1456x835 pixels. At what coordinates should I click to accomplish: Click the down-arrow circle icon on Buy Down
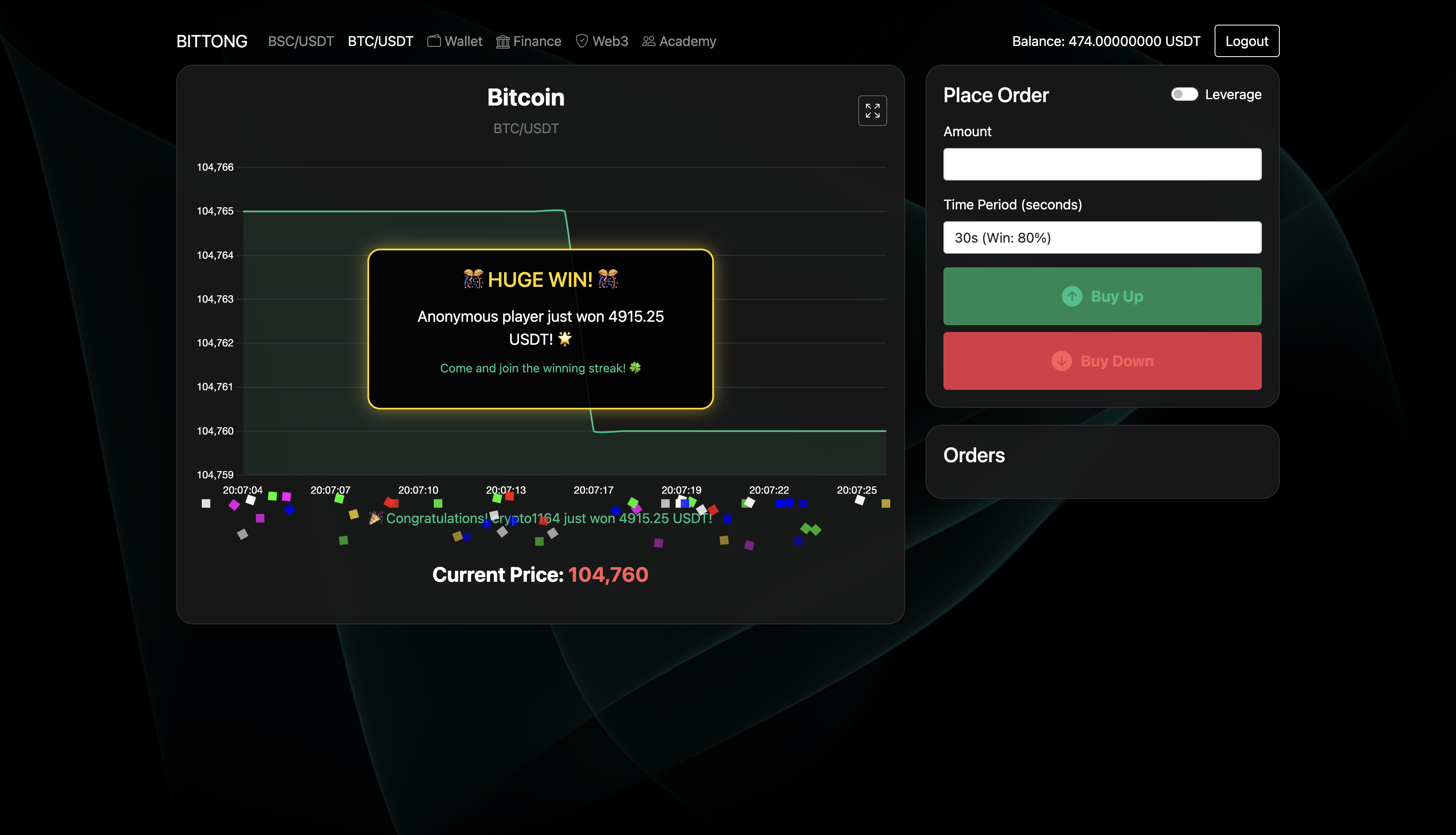point(1061,361)
